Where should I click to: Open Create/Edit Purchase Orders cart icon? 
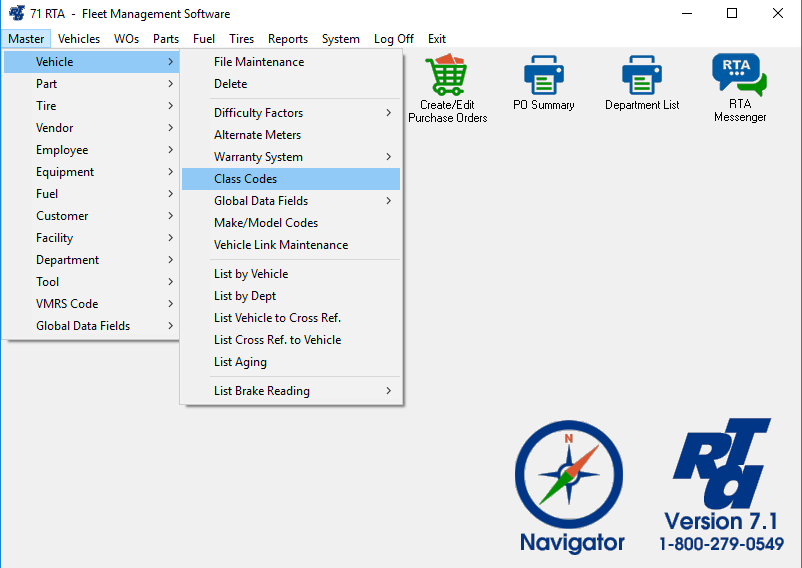click(447, 76)
